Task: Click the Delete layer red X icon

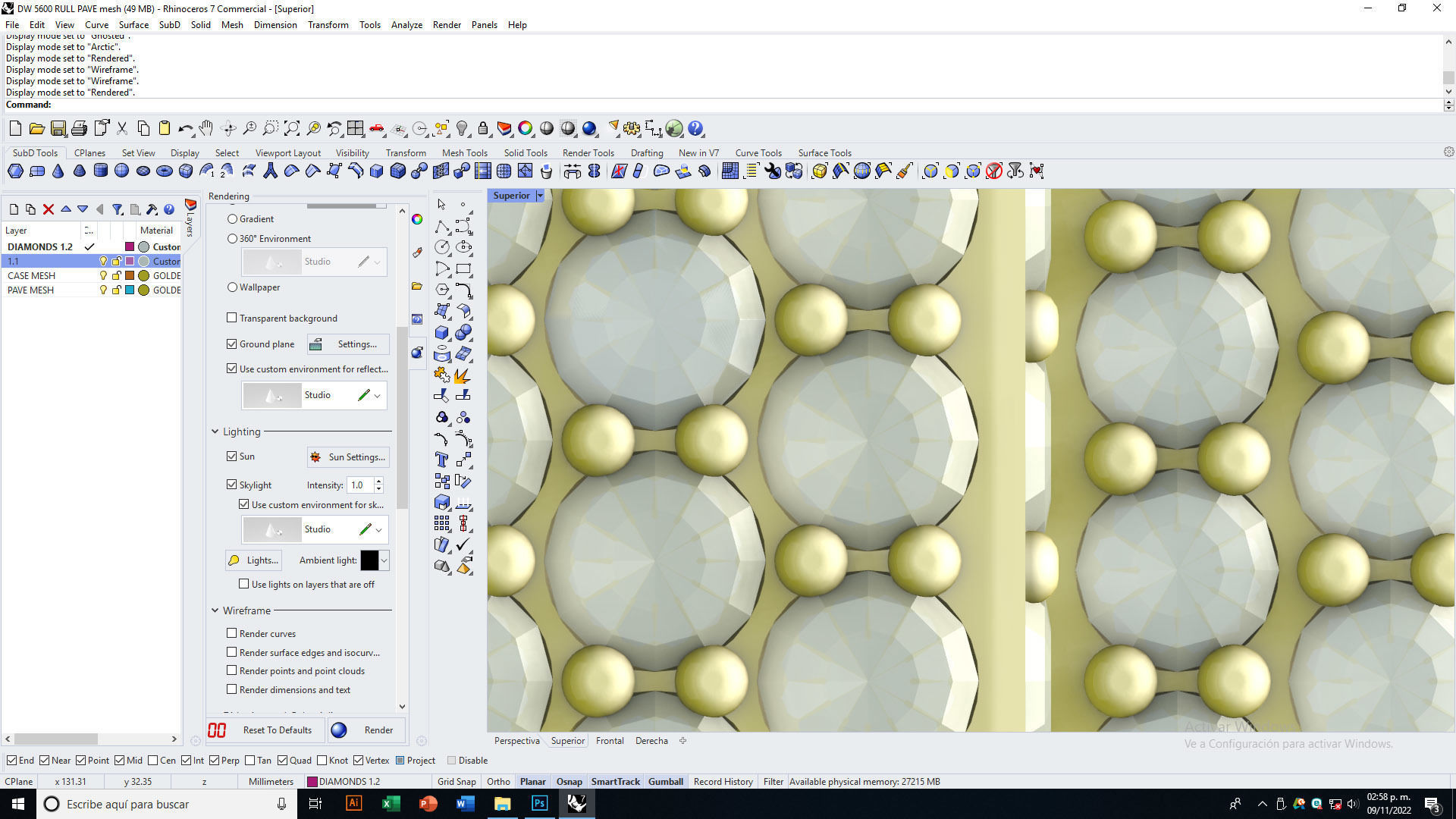Action: pyautogui.click(x=49, y=209)
